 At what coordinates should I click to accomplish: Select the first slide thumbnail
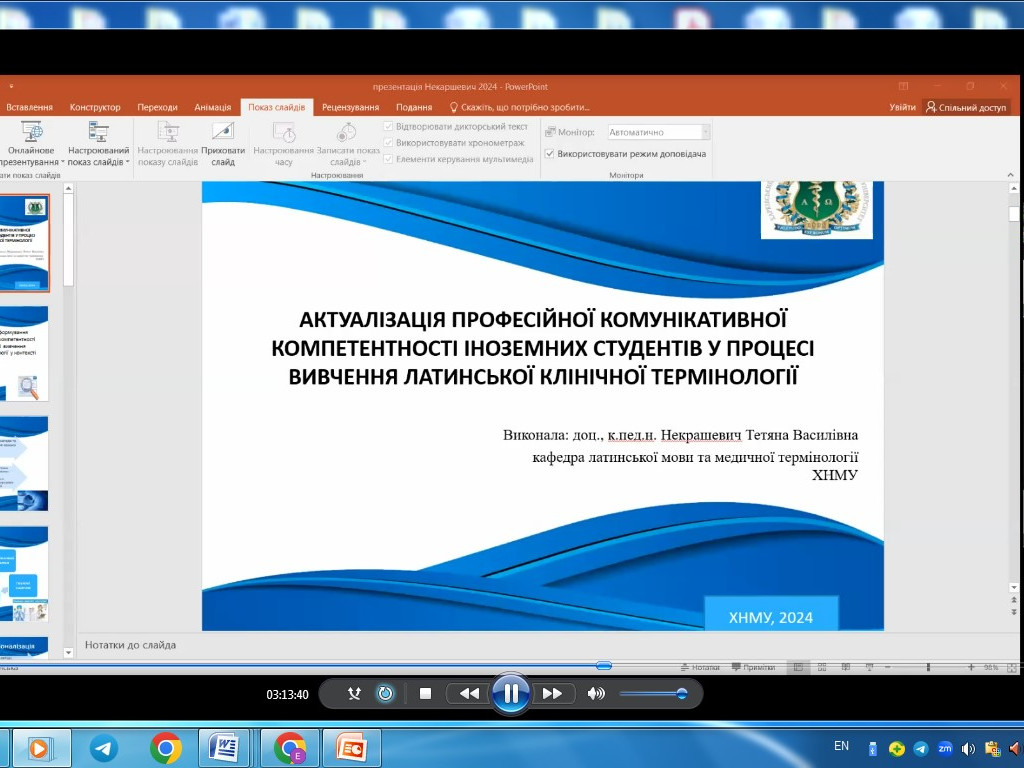point(24,243)
